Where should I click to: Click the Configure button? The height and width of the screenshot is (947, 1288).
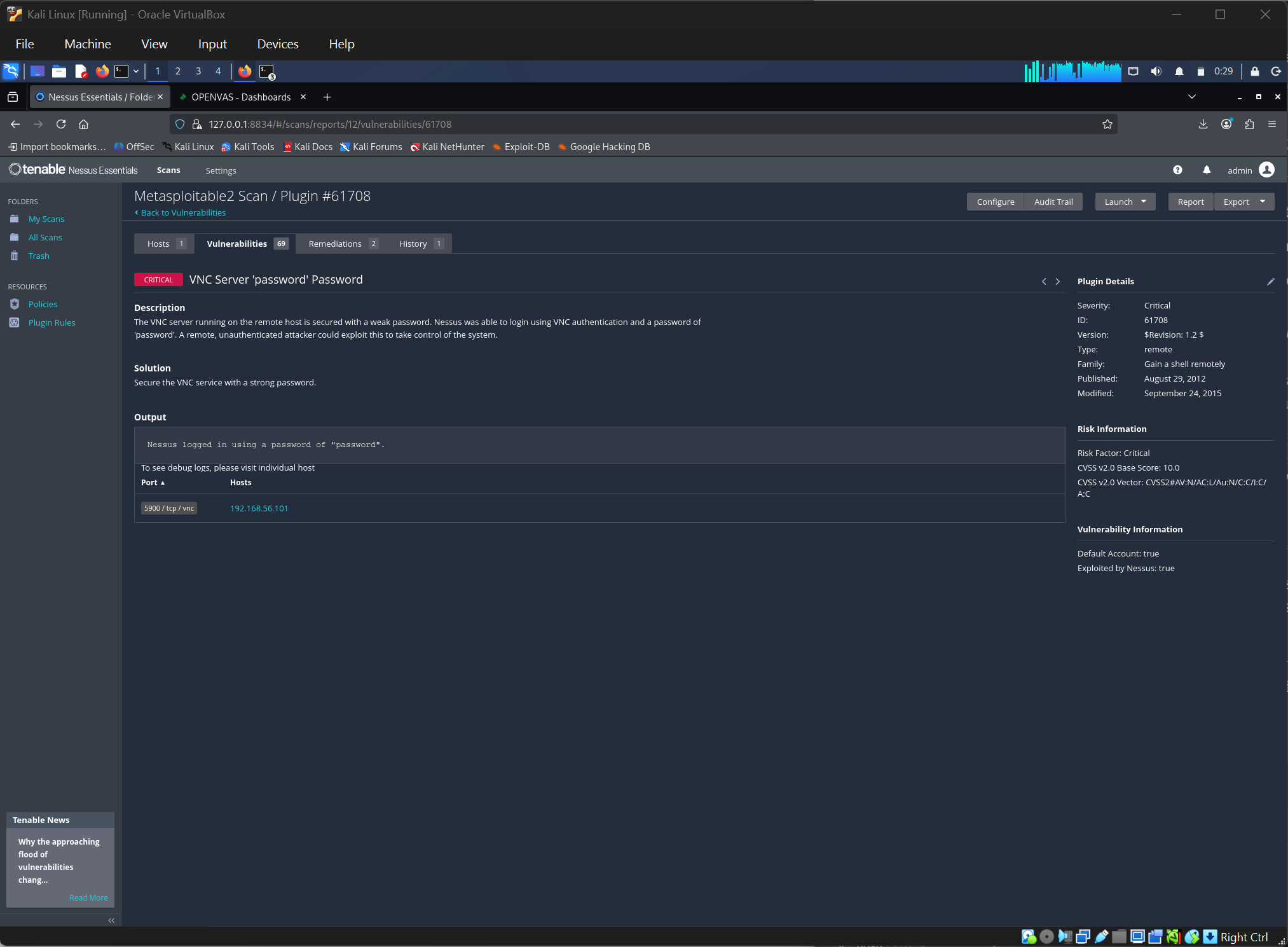(x=996, y=202)
